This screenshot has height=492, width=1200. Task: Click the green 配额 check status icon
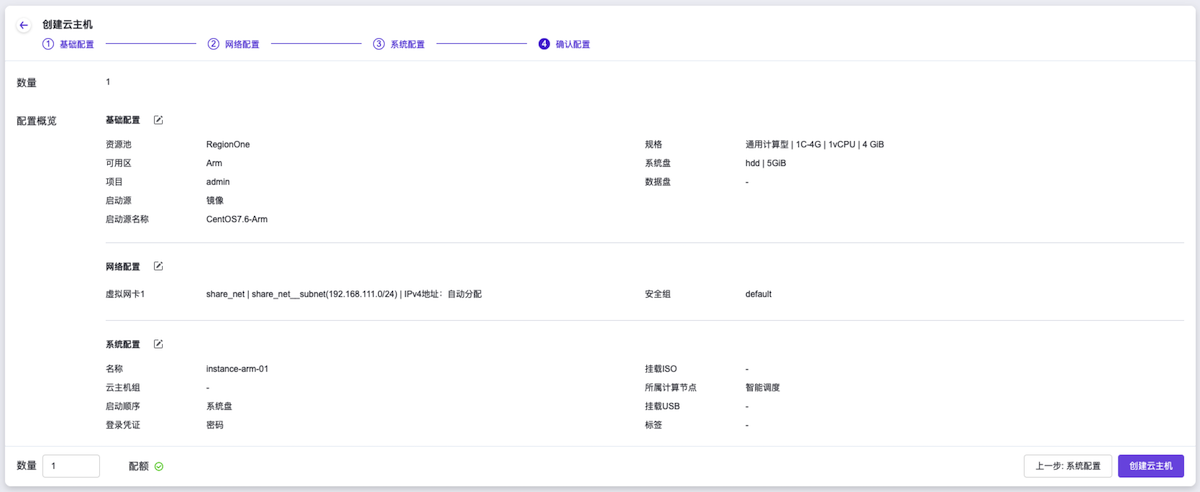tap(159, 467)
